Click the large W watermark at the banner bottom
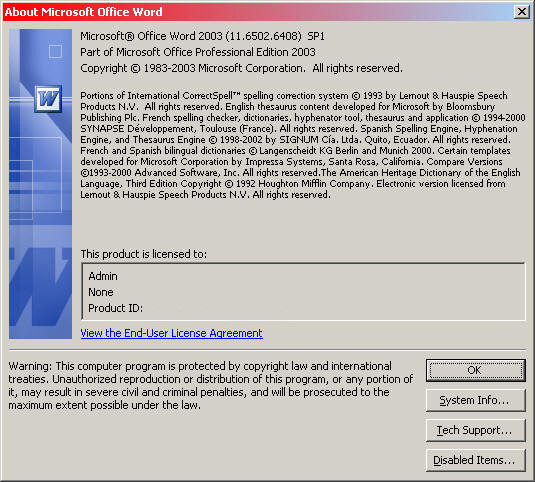 click(x=40, y=287)
